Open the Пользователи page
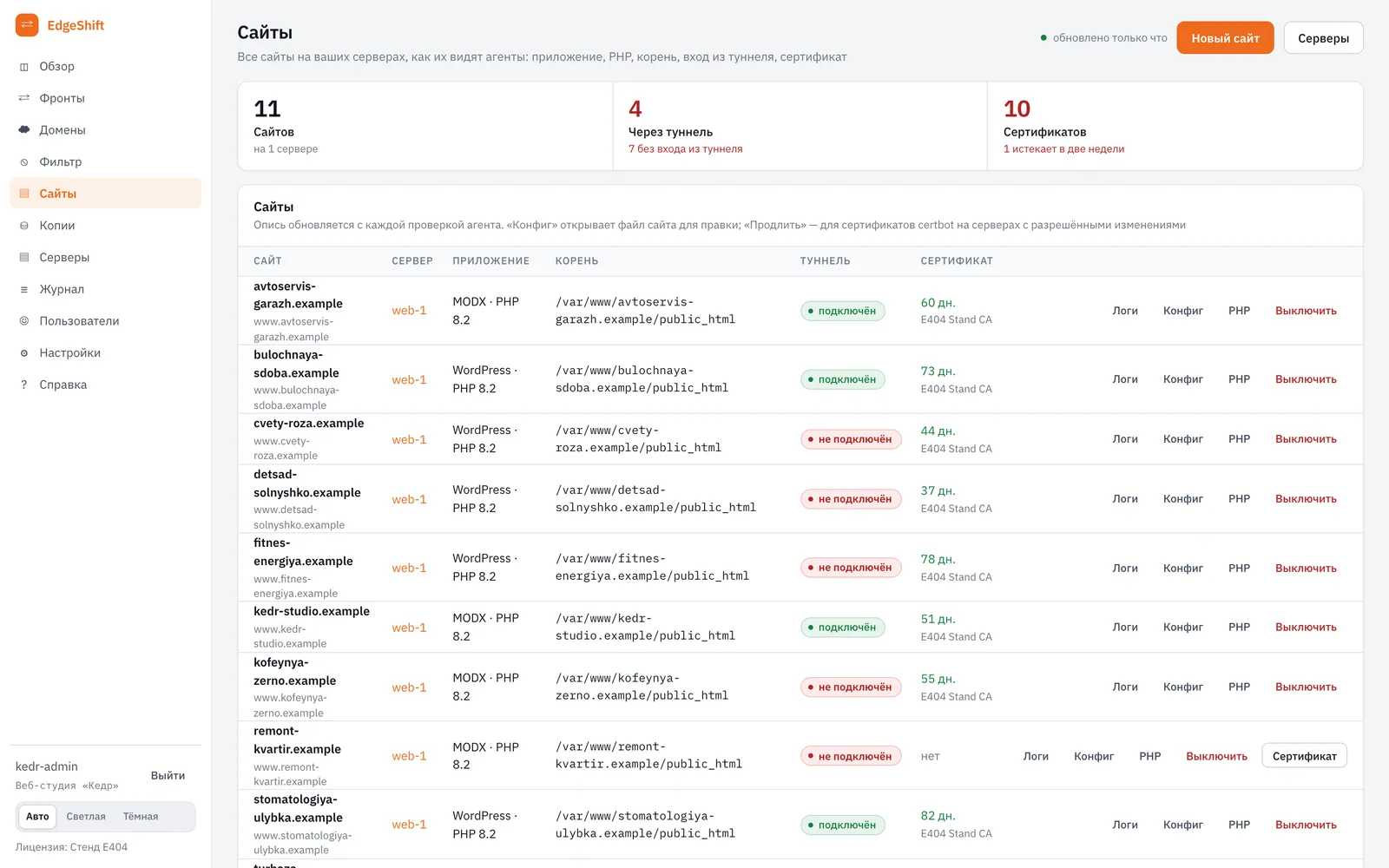 105,321
